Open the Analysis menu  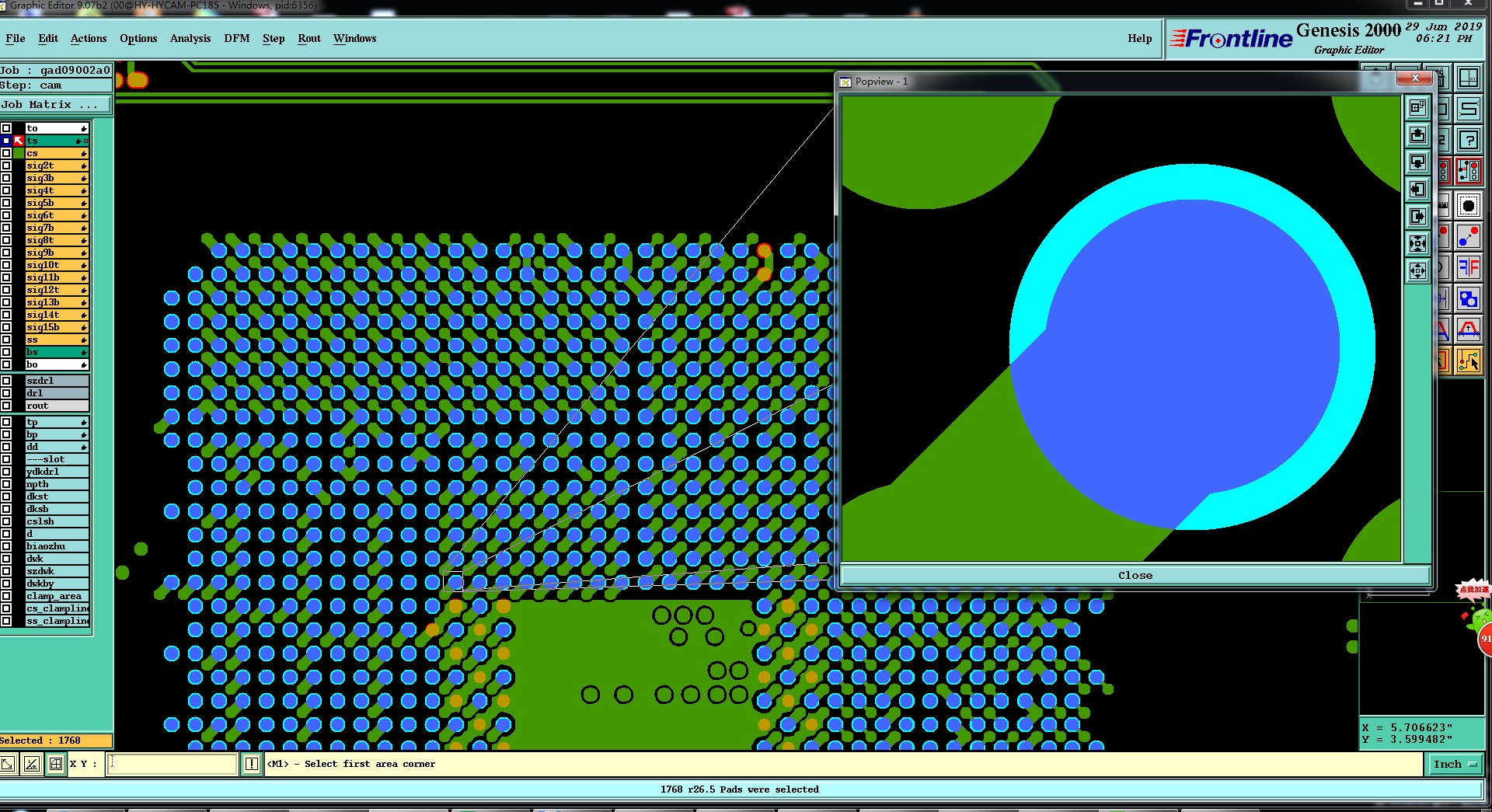point(190,38)
